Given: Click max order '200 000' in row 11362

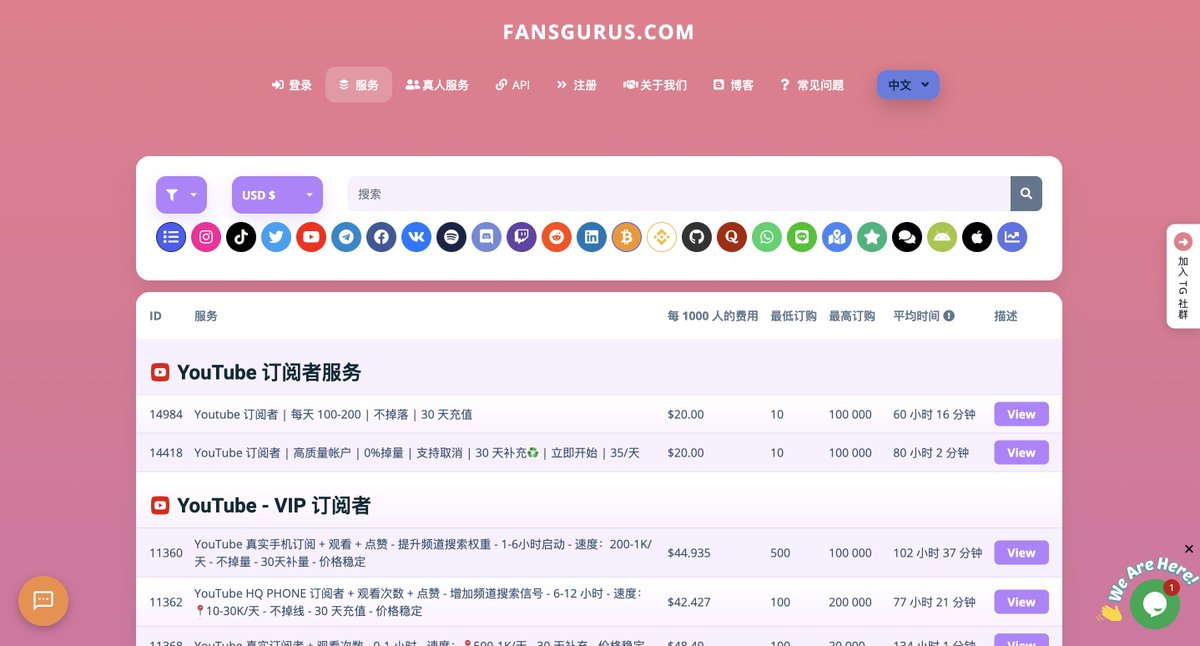Looking at the screenshot, I should click(850, 602).
